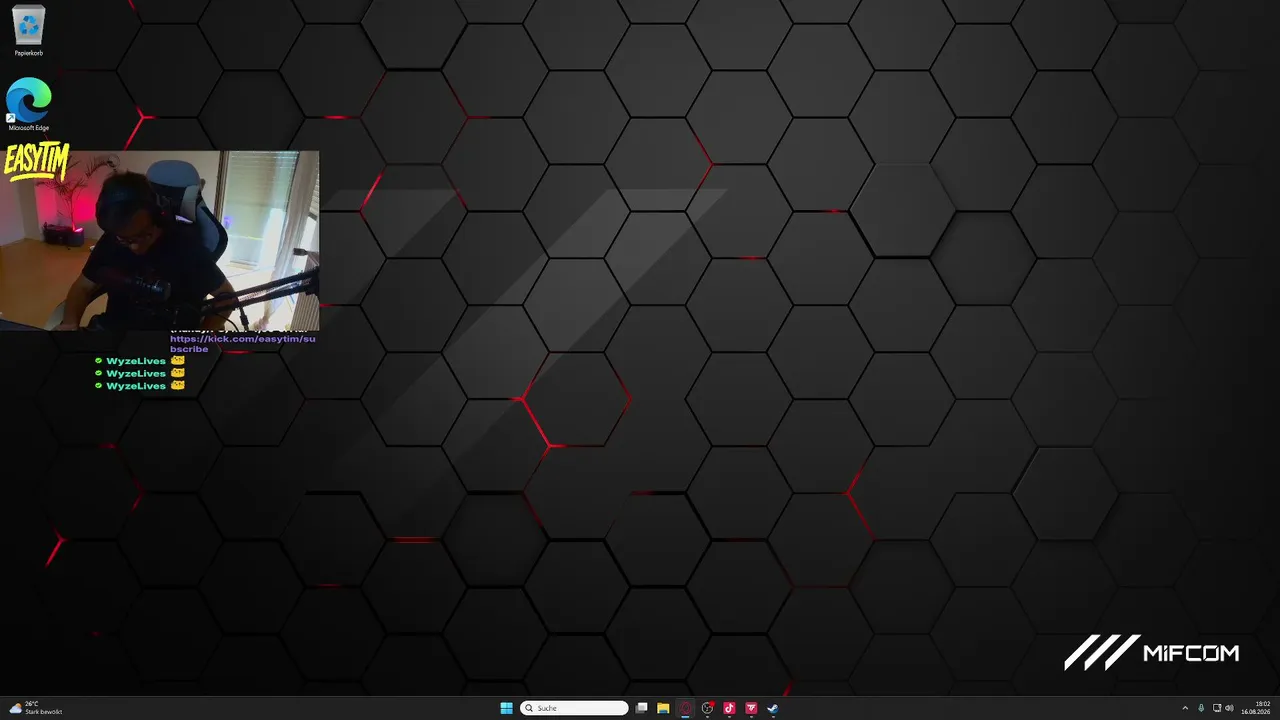
Task: Click the webcam video overlay
Action: tap(160, 240)
